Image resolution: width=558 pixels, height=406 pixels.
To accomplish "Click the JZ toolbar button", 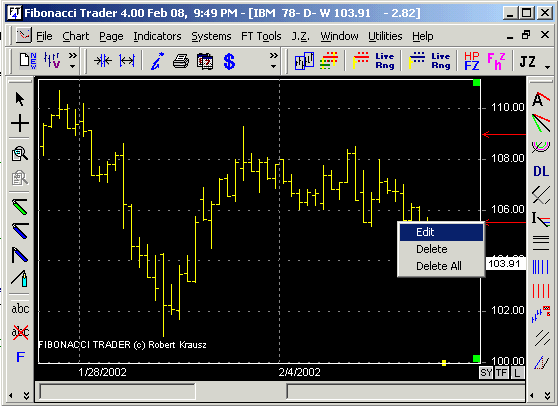I will click(527, 62).
